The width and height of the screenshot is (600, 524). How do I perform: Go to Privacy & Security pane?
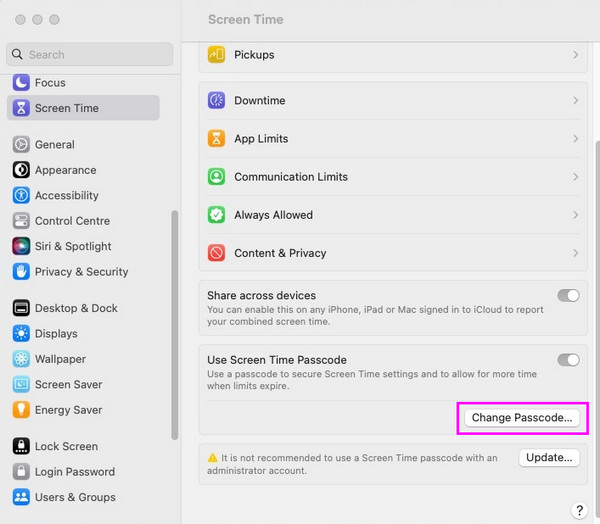point(83,272)
